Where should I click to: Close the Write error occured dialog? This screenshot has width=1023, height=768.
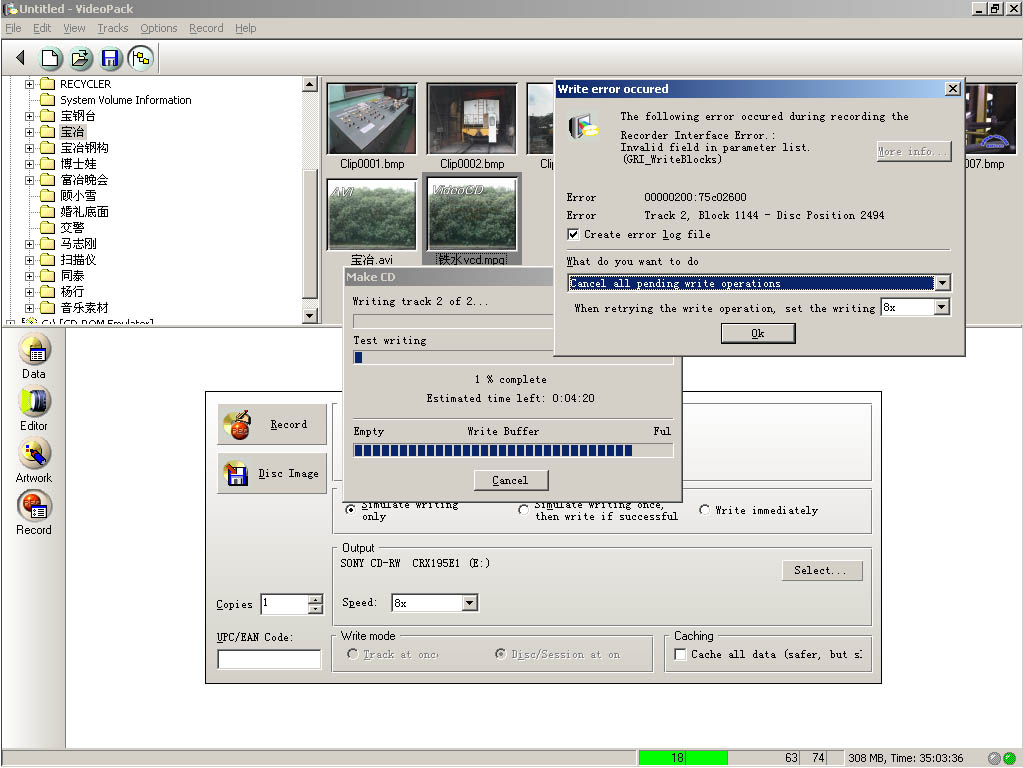coord(953,89)
